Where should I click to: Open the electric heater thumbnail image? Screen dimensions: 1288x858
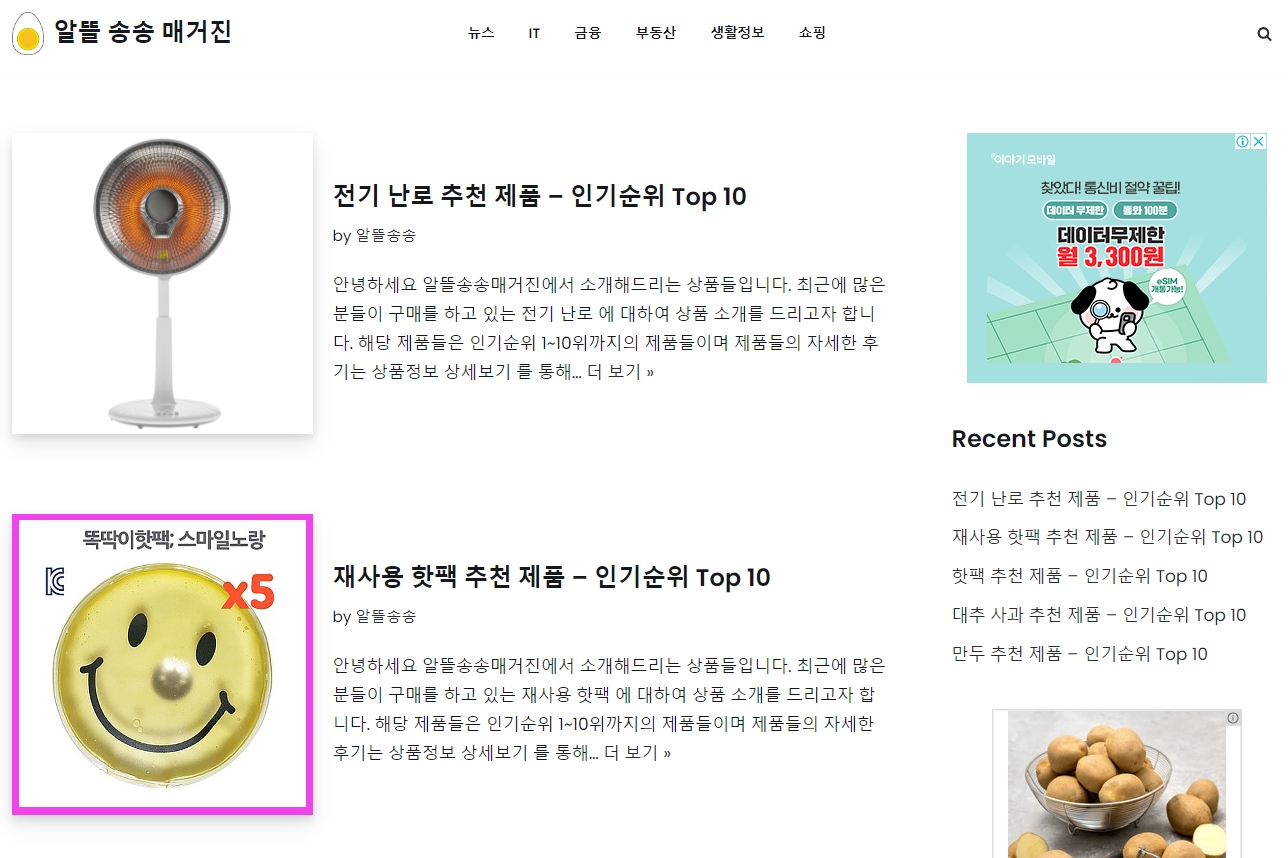tap(162, 283)
